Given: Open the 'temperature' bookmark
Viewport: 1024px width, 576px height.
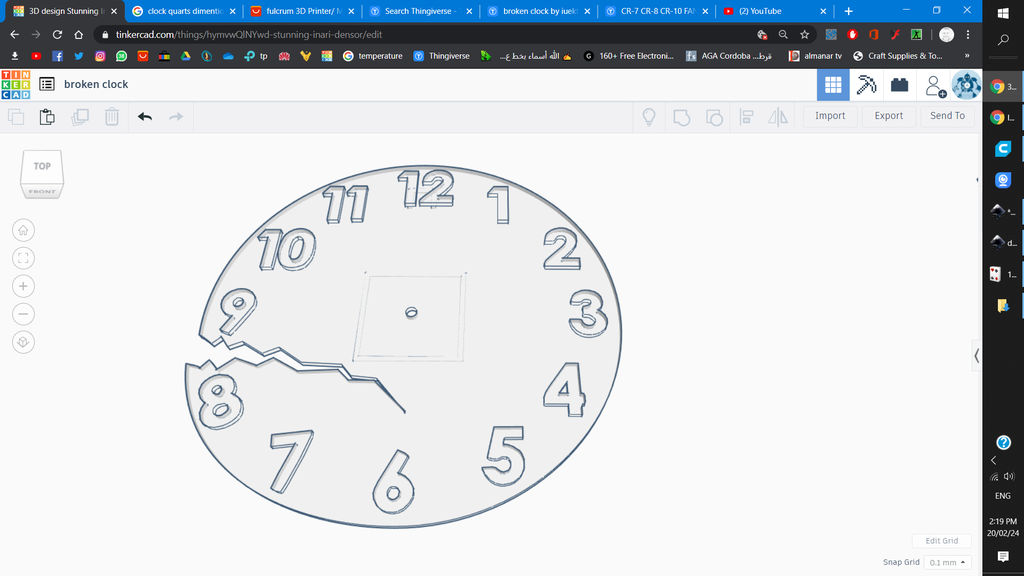Looking at the screenshot, I should (x=373, y=56).
